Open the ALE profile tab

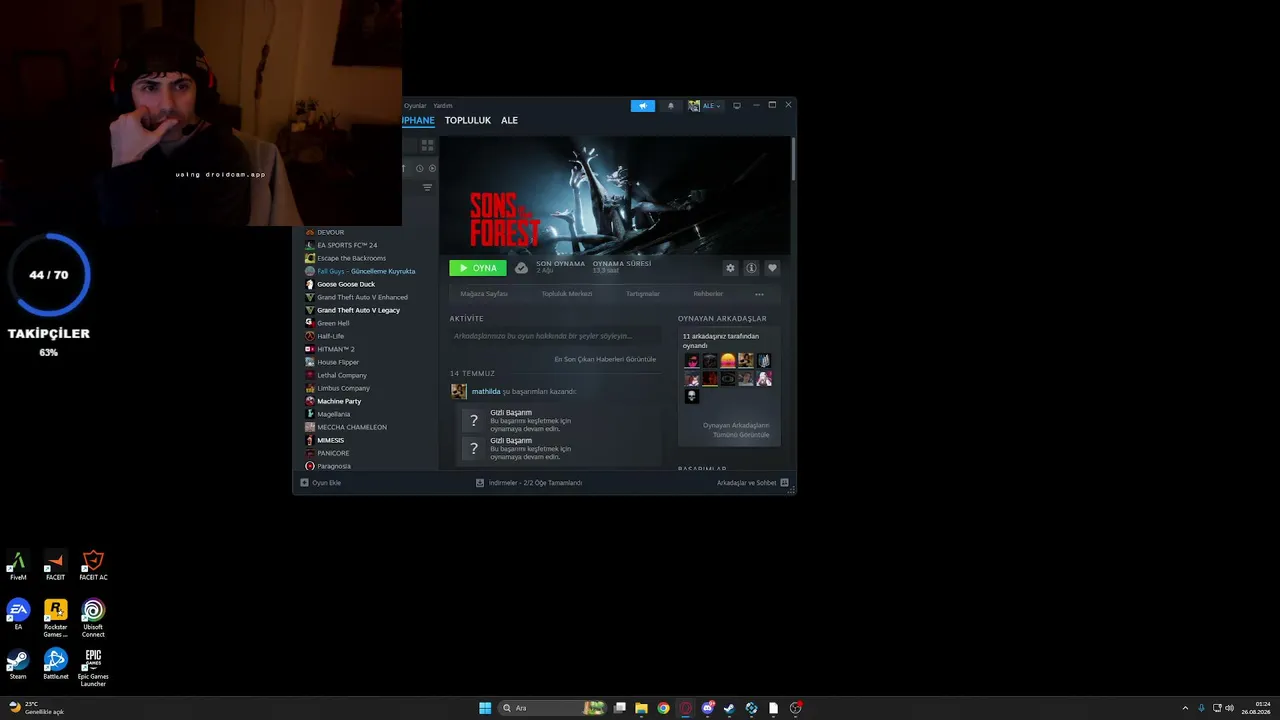[x=509, y=121]
